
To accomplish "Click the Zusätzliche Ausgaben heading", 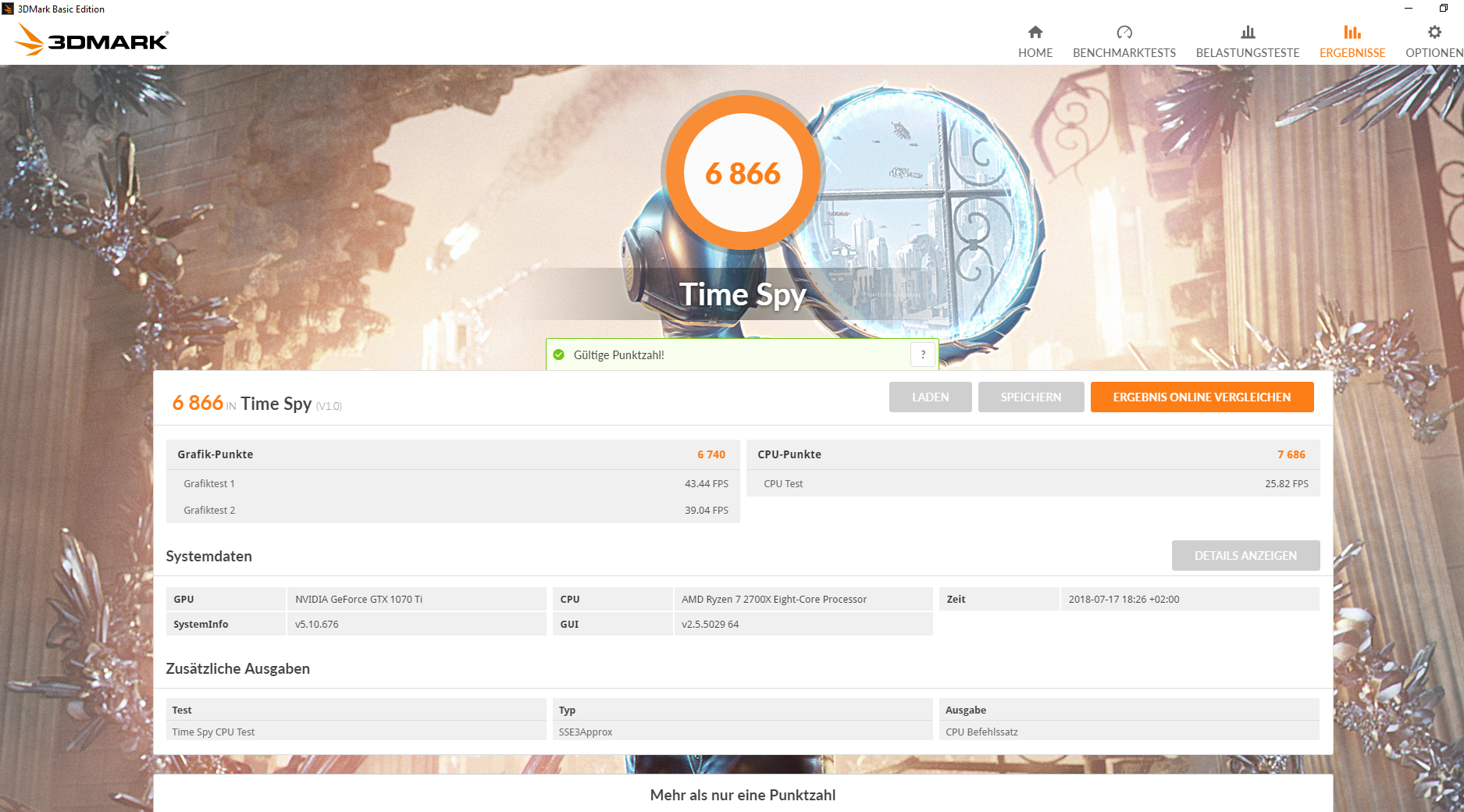I will click(x=237, y=668).
